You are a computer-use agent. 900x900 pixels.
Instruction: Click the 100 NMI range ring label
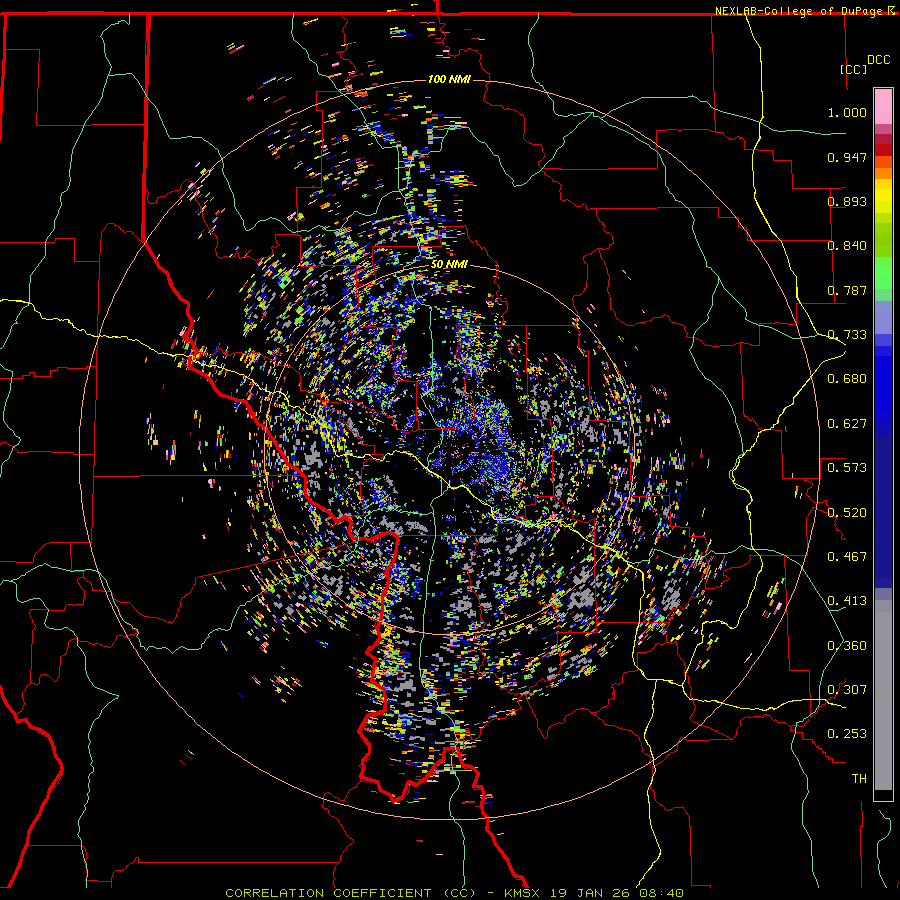coord(449,79)
